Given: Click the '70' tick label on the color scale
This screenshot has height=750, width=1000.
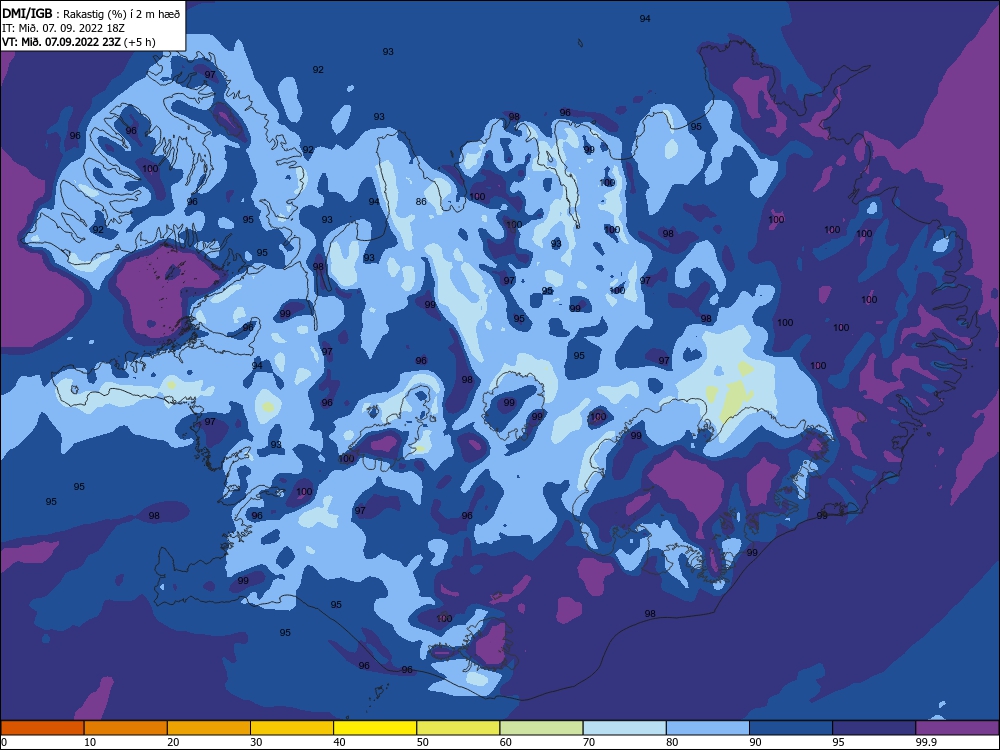Looking at the screenshot, I should pyautogui.click(x=589, y=742).
